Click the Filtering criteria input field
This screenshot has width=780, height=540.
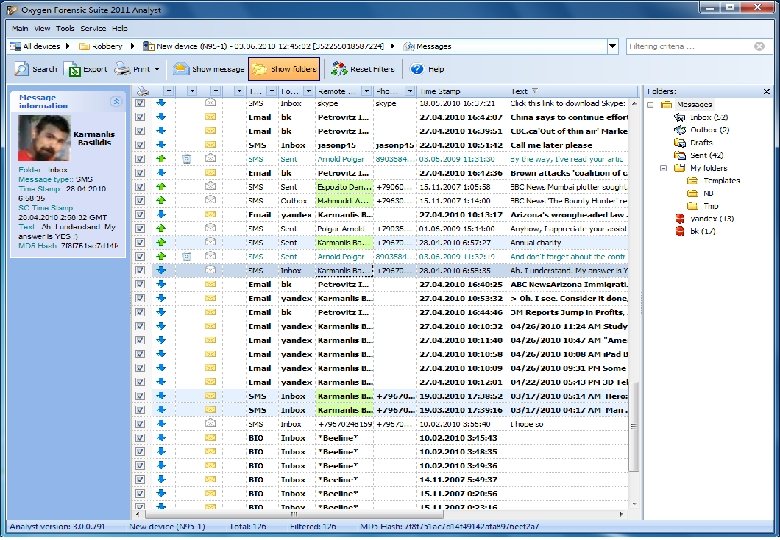coord(689,46)
